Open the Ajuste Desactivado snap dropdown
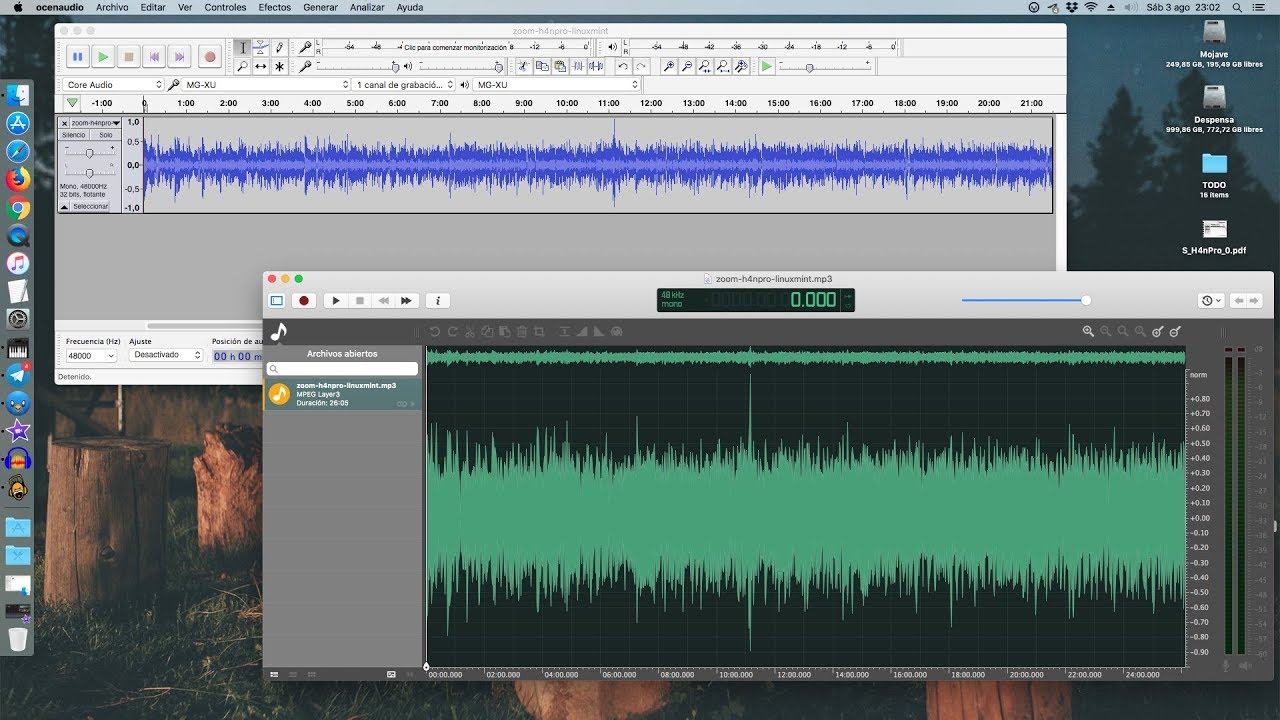Viewport: 1280px width, 720px height. coord(166,355)
